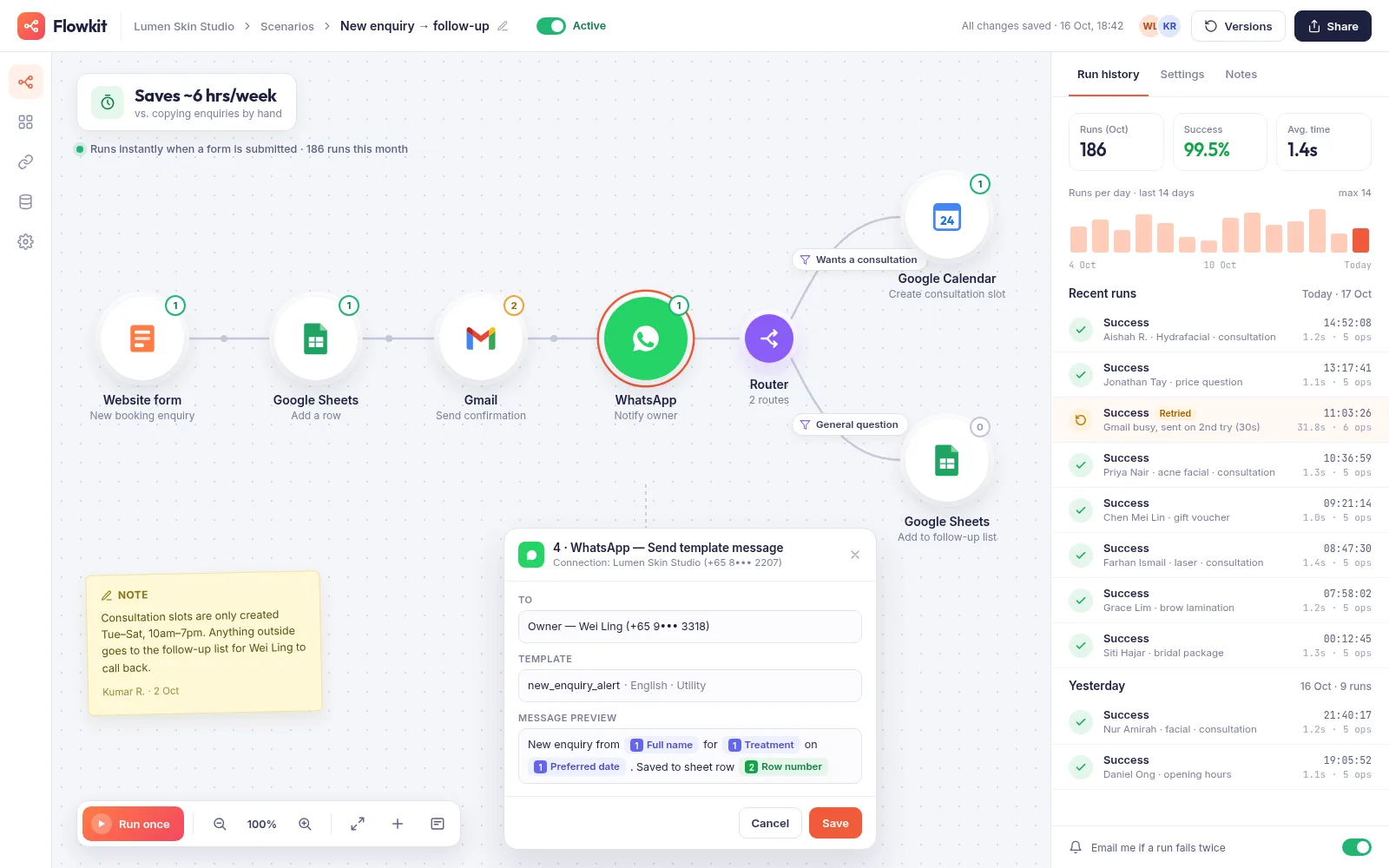The image size is (1389, 868).
Task: Open Lumen Skin Studio in the breadcrumb
Action: click(184, 26)
